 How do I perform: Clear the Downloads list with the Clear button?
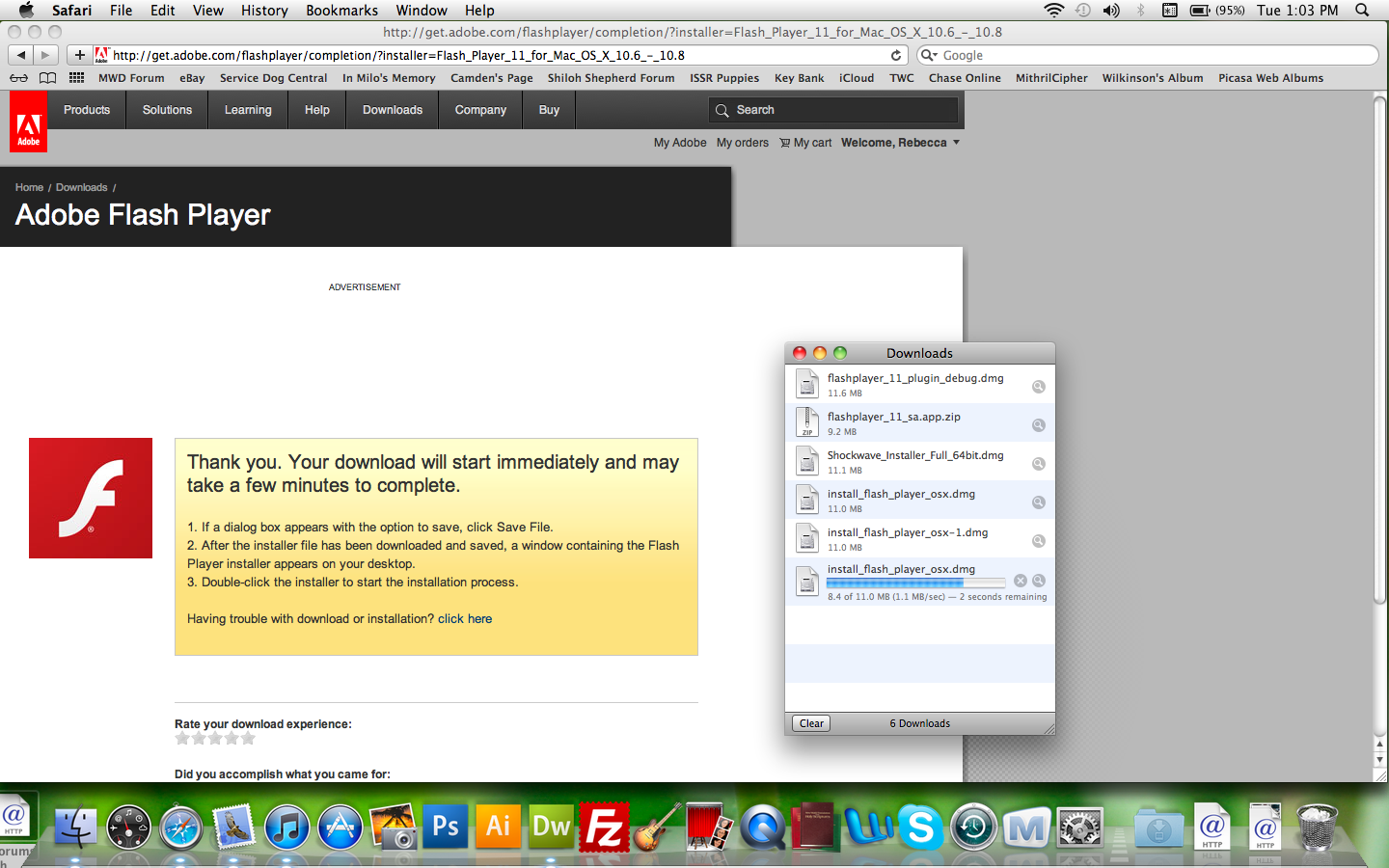pyautogui.click(x=811, y=723)
